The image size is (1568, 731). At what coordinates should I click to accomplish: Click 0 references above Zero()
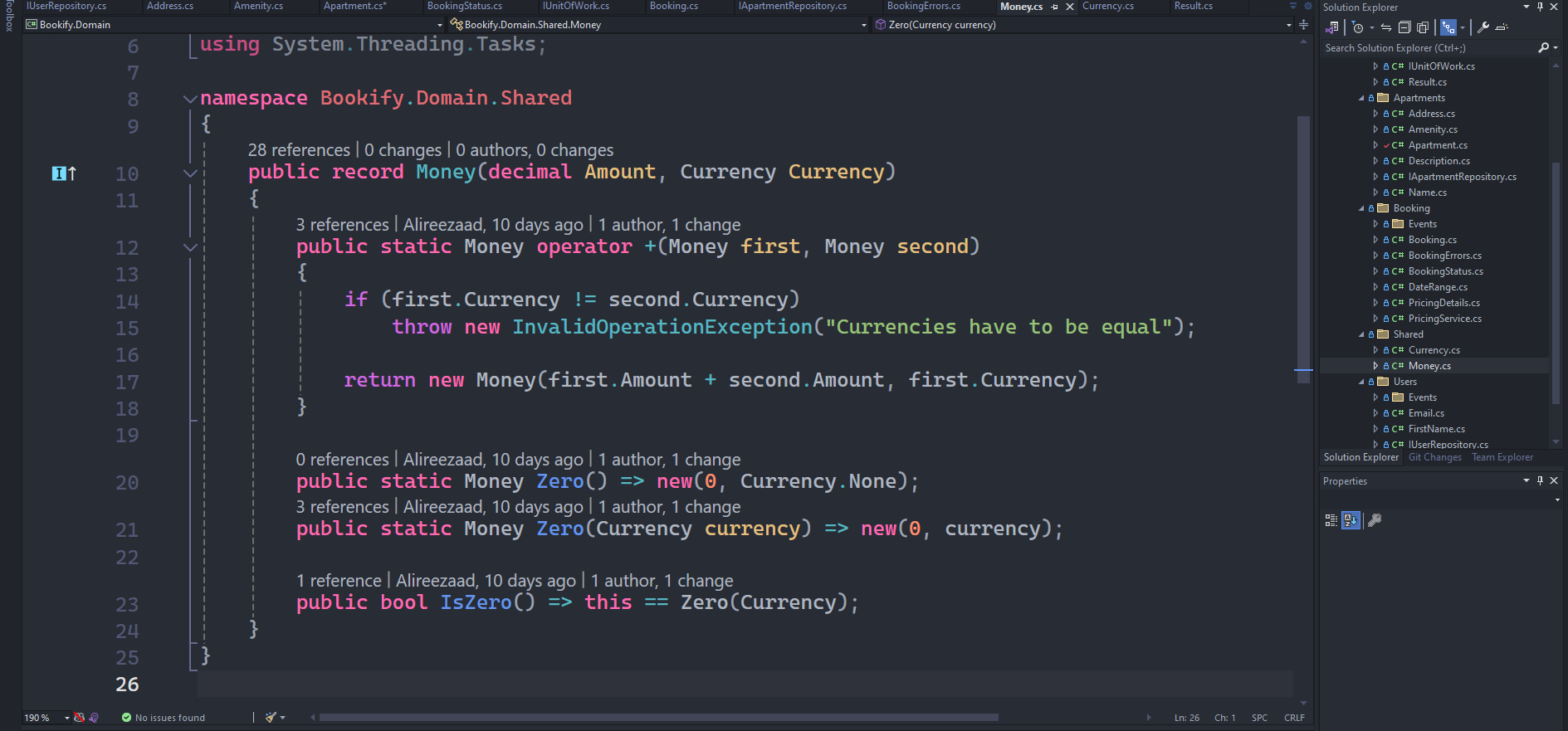point(342,460)
